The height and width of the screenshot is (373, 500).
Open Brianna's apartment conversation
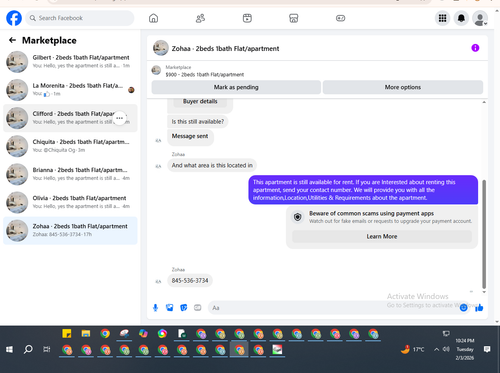(70, 174)
